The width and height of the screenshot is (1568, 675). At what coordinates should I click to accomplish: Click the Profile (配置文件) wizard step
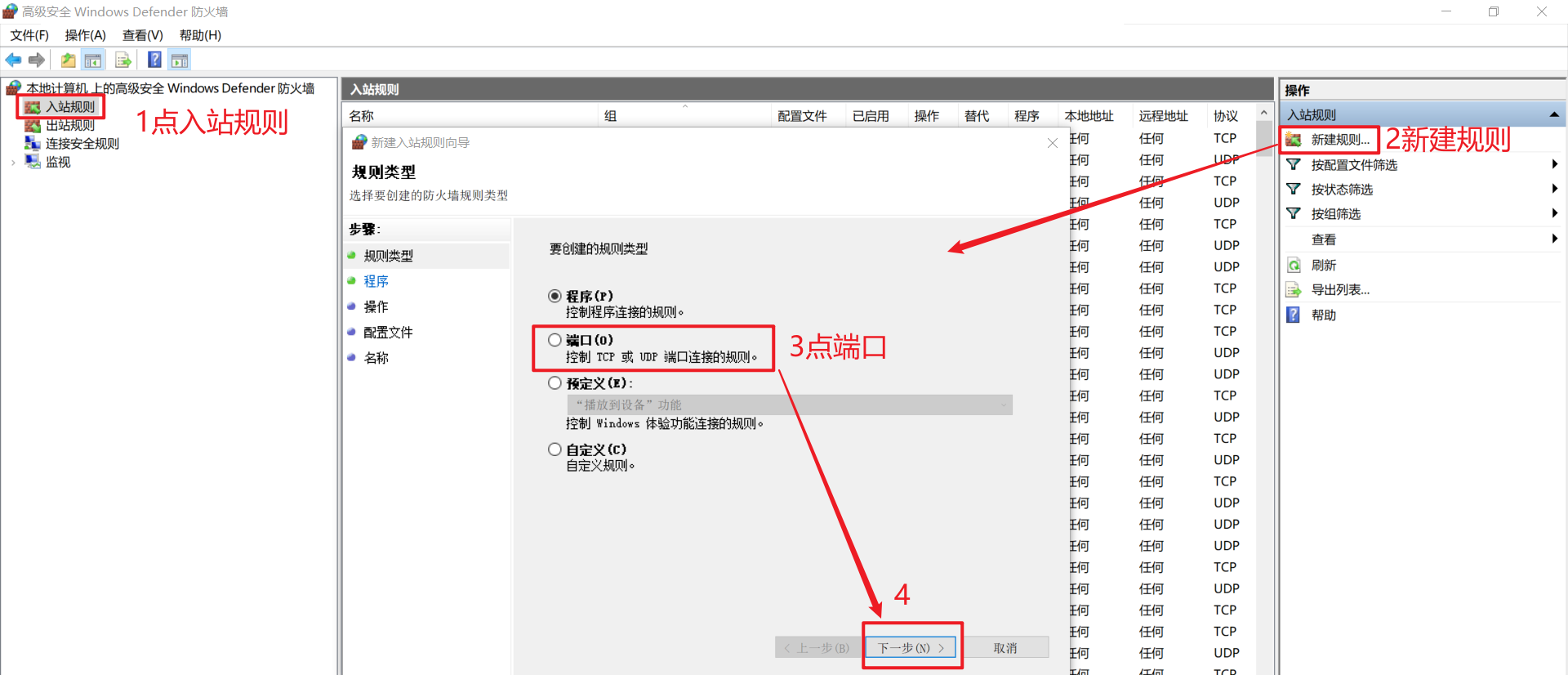[x=388, y=332]
